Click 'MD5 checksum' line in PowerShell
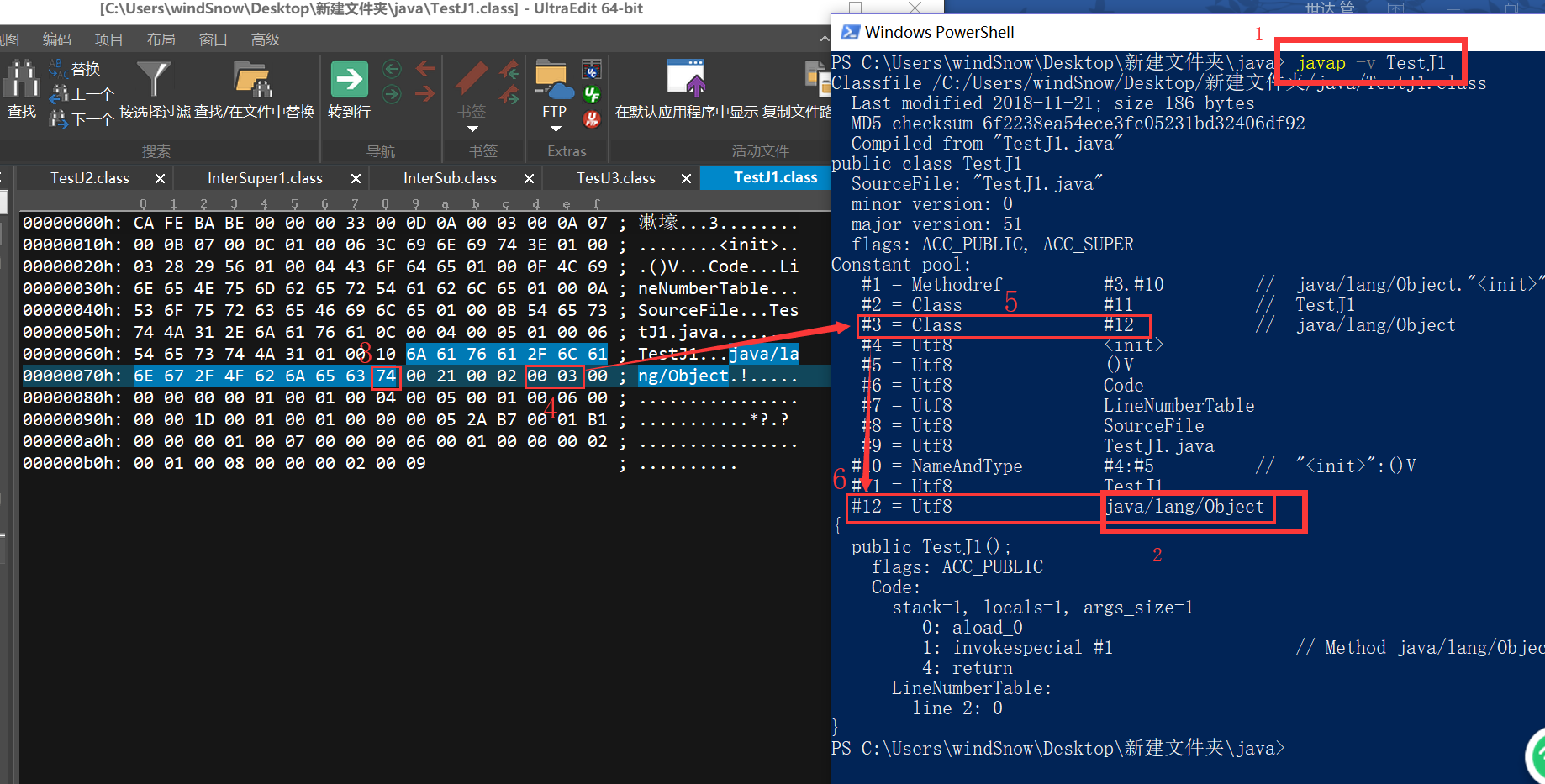This screenshot has height=784, width=1545. pos(1078,124)
